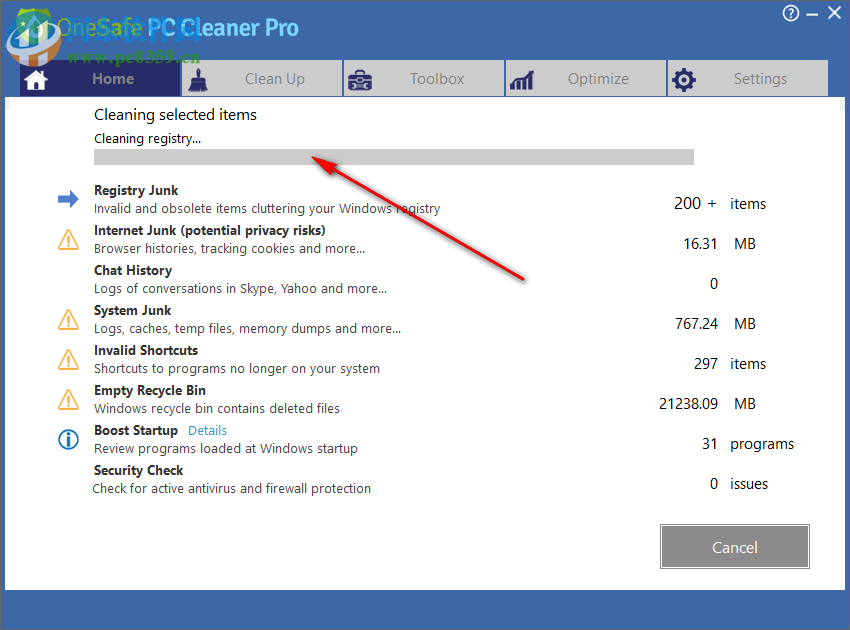
Task: Select the Home tab house icon
Action: click(36, 78)
